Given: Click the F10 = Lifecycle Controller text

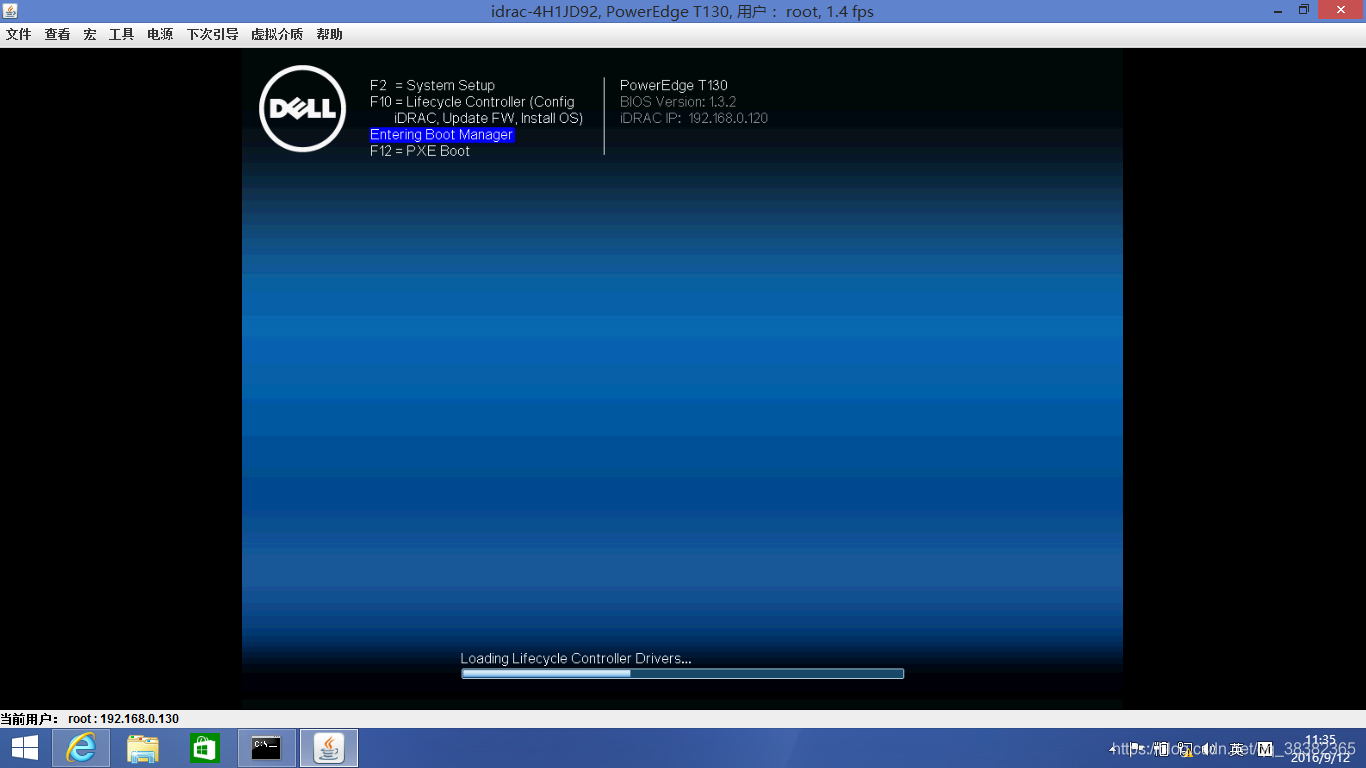Looking at the screenshot, I should click(476, 110).
